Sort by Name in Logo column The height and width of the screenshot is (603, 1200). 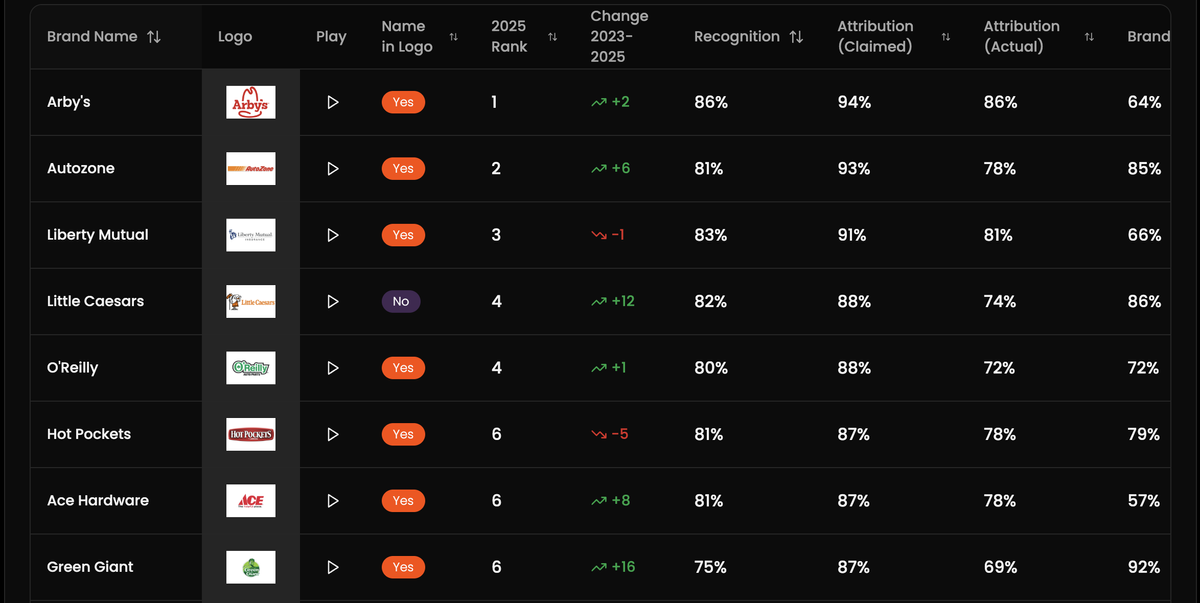pos(454,37)
